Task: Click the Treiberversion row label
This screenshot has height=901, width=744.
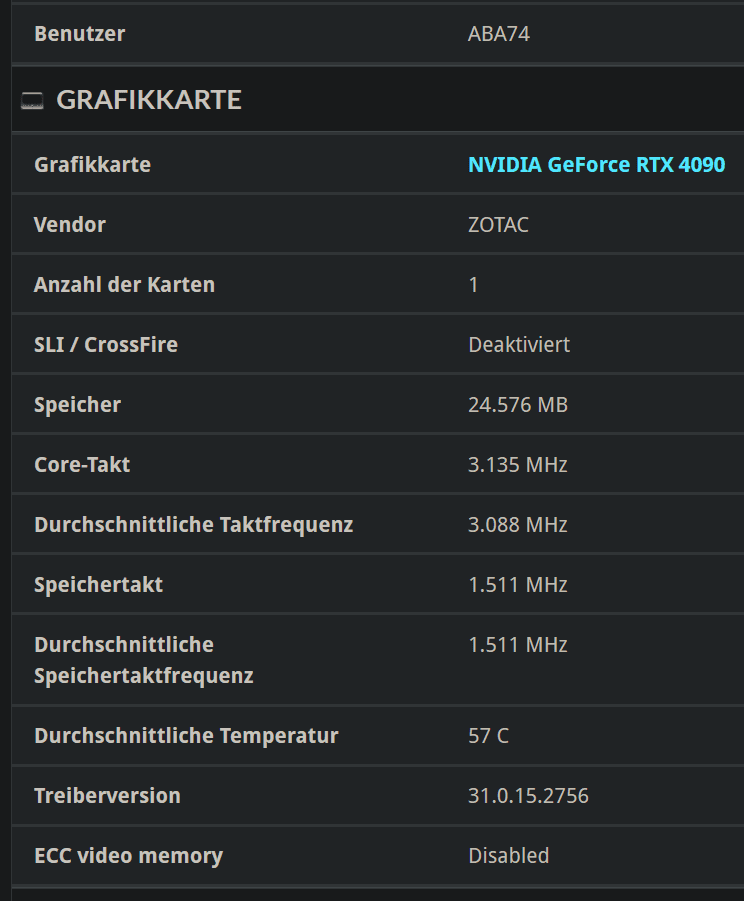Action: click(107, 796)
